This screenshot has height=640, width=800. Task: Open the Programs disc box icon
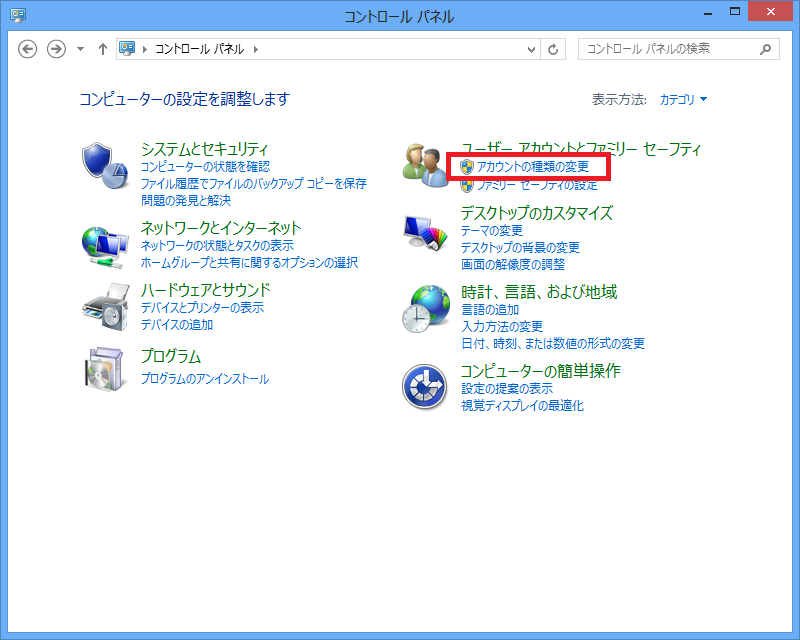point(105,370)
